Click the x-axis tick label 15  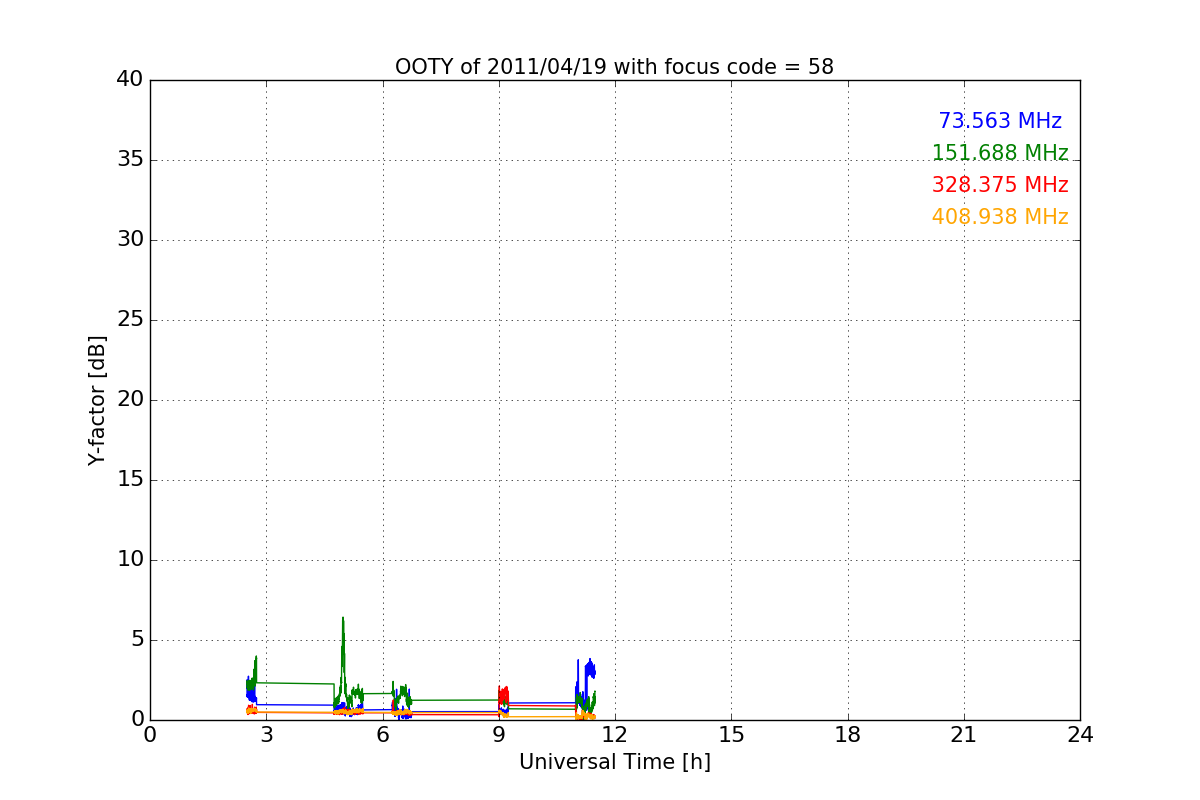[731, 735]
